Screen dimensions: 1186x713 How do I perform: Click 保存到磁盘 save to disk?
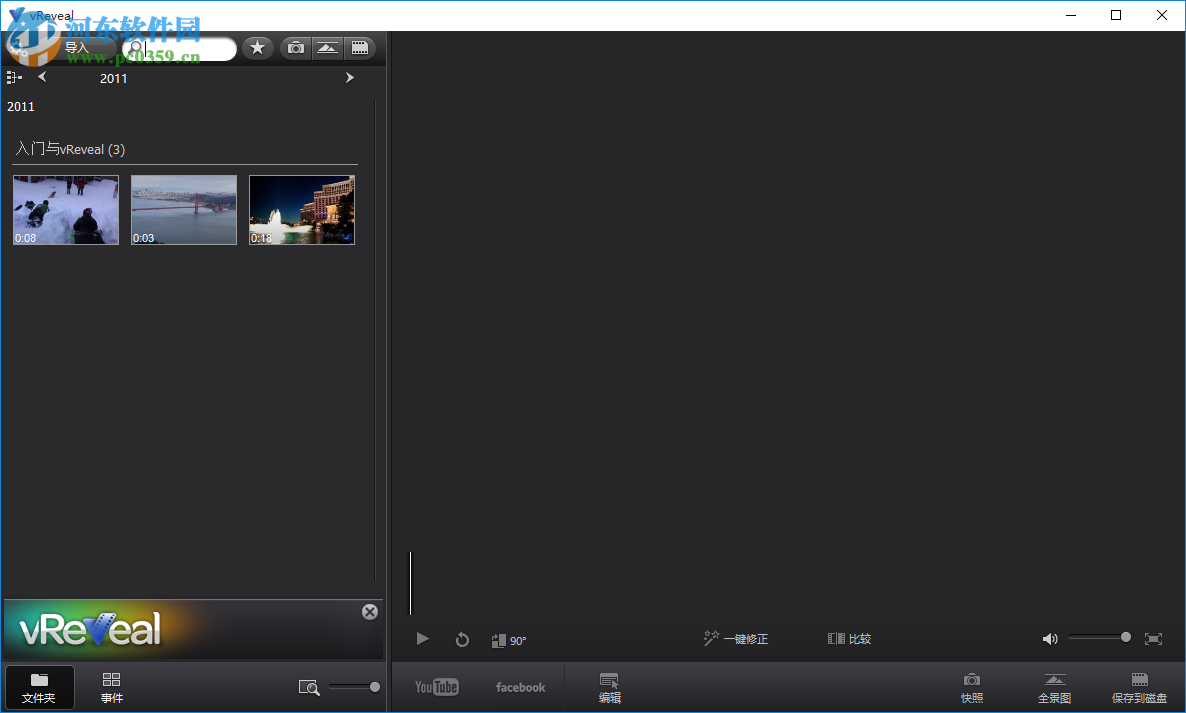[1139, 688]
